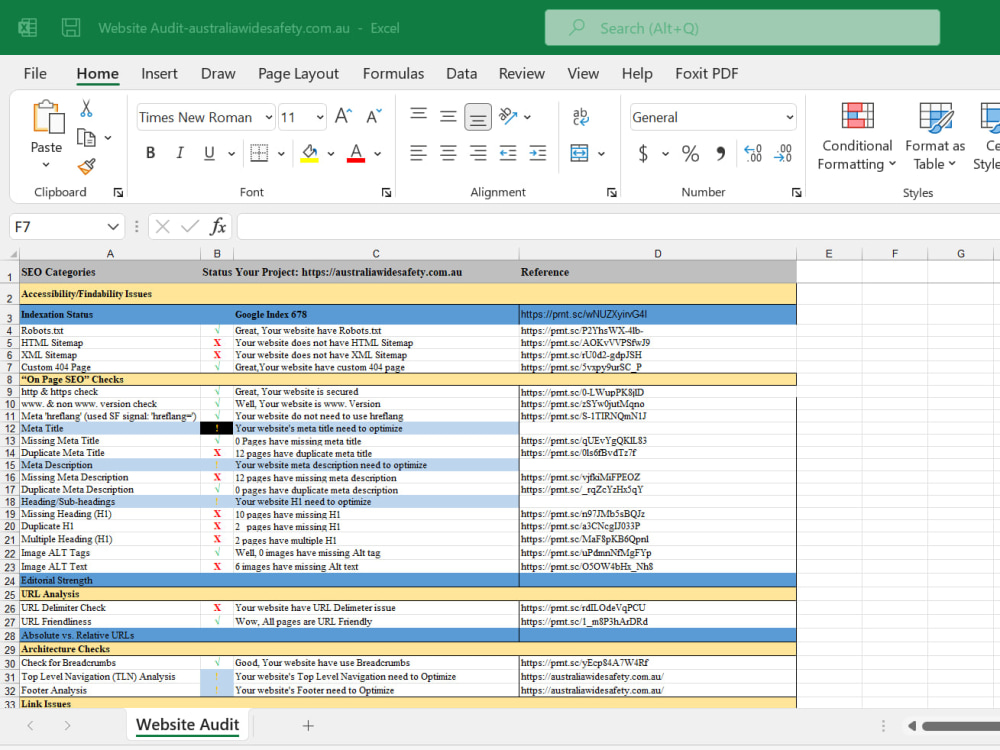
Task: Click the Increase Indent icon
Action: (x=538, y=153)
